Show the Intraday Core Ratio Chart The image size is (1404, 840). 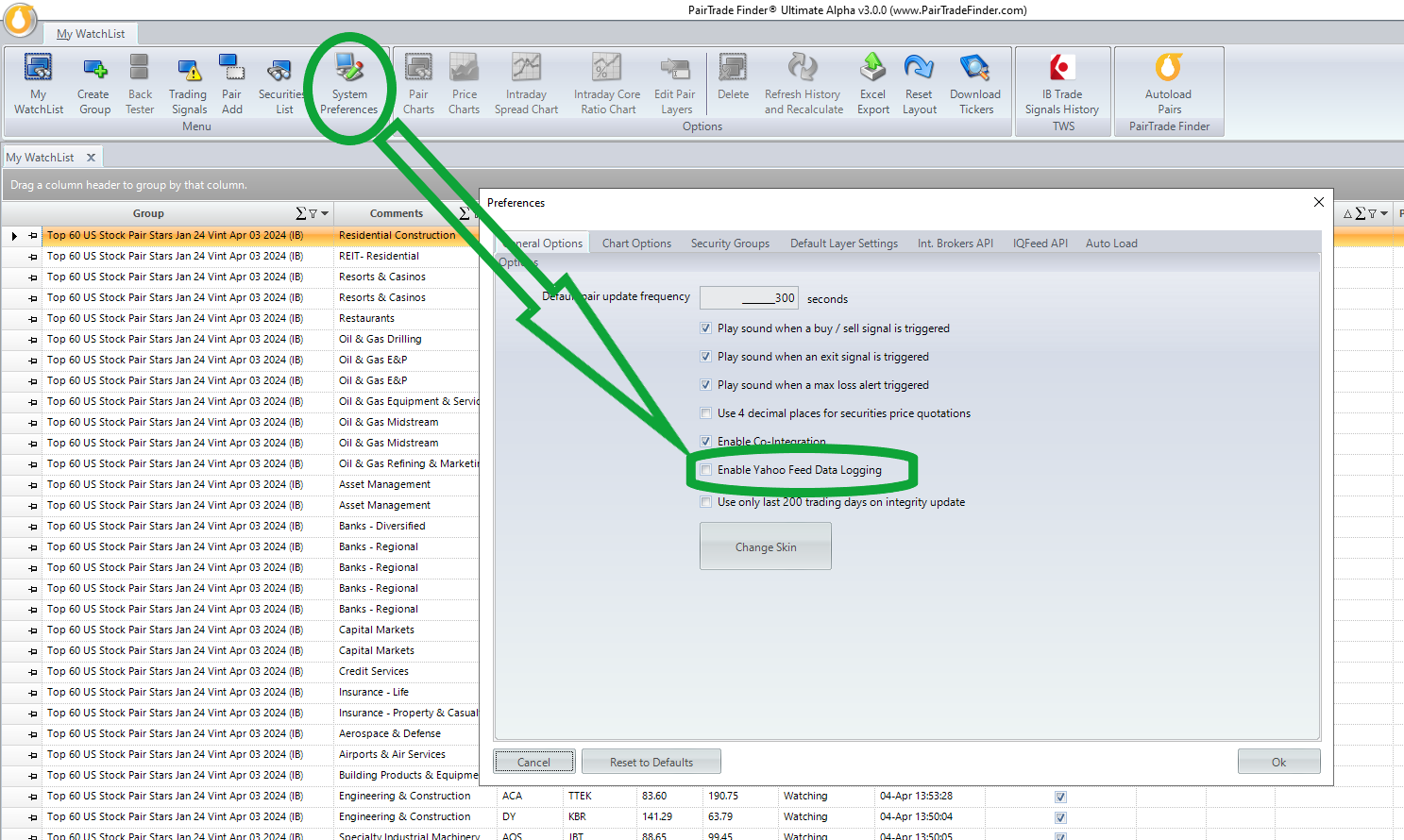coord(607,84)
